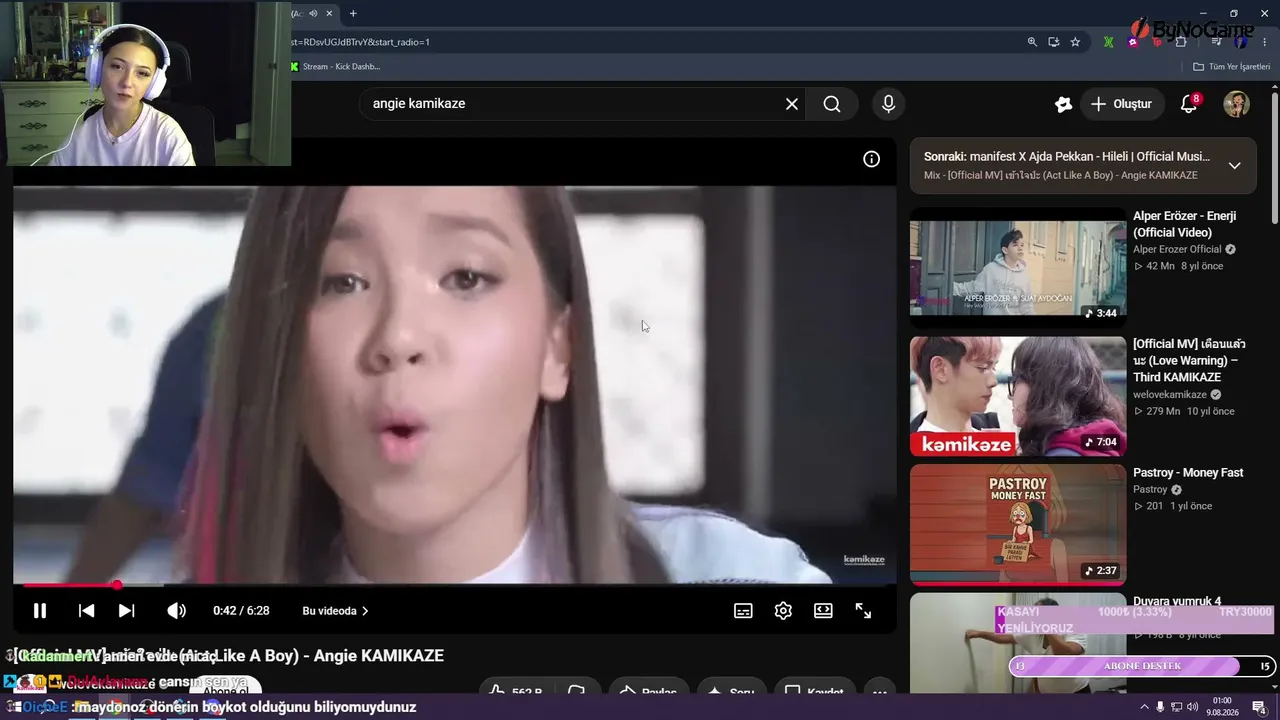The image size is (1280, 720).
Task: Click the install app icon in address bar
Action: pos(1054,42)
